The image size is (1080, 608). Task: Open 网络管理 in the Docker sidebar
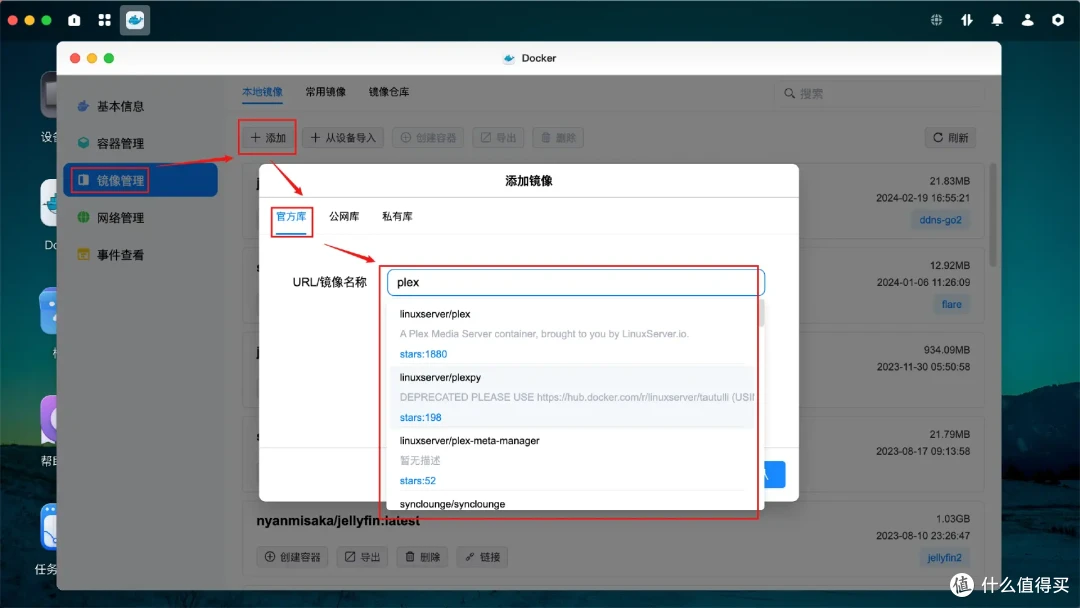tap(141, 218)
